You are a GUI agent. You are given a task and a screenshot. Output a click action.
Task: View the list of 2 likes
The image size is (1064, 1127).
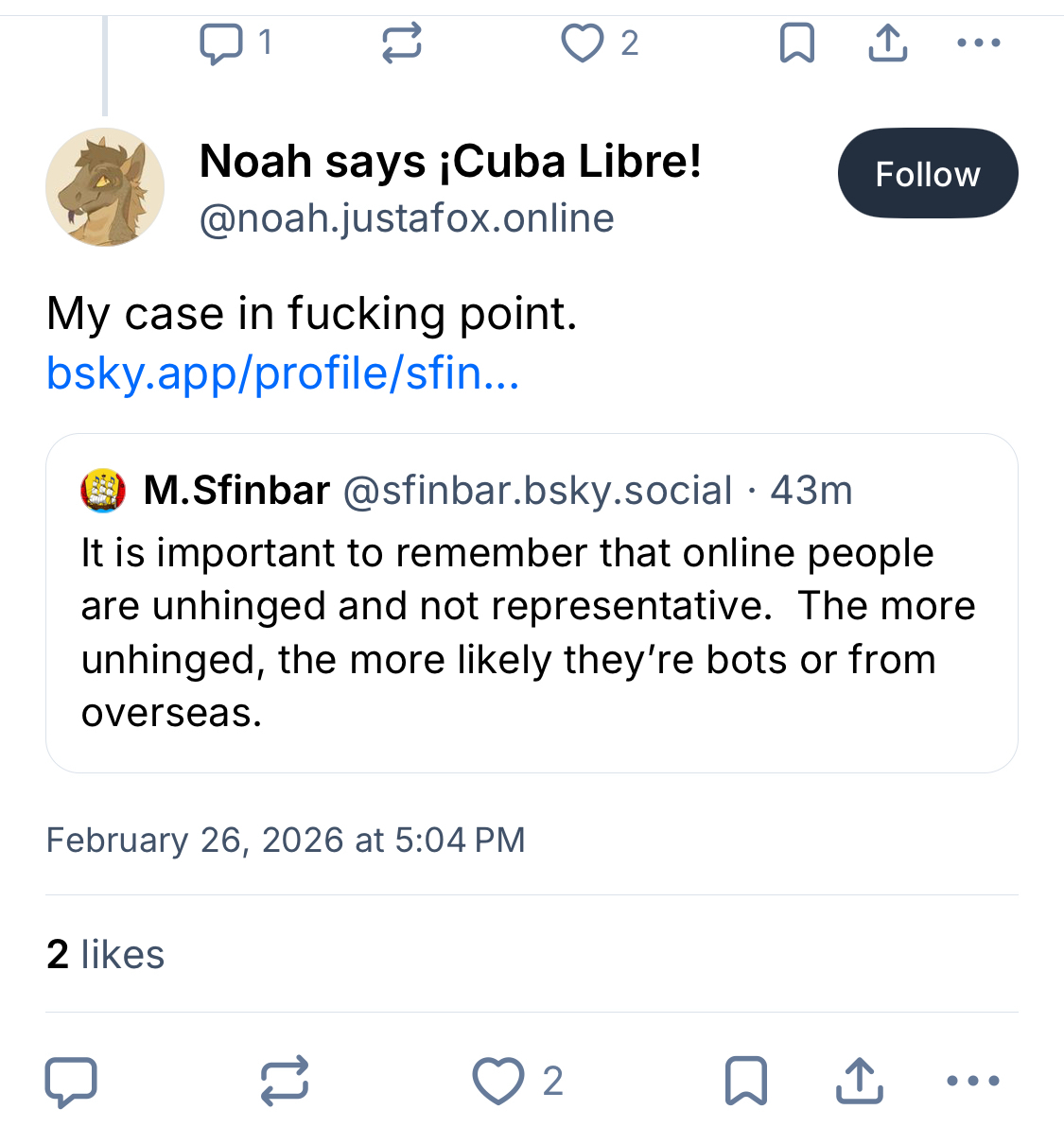coord(105,955)
